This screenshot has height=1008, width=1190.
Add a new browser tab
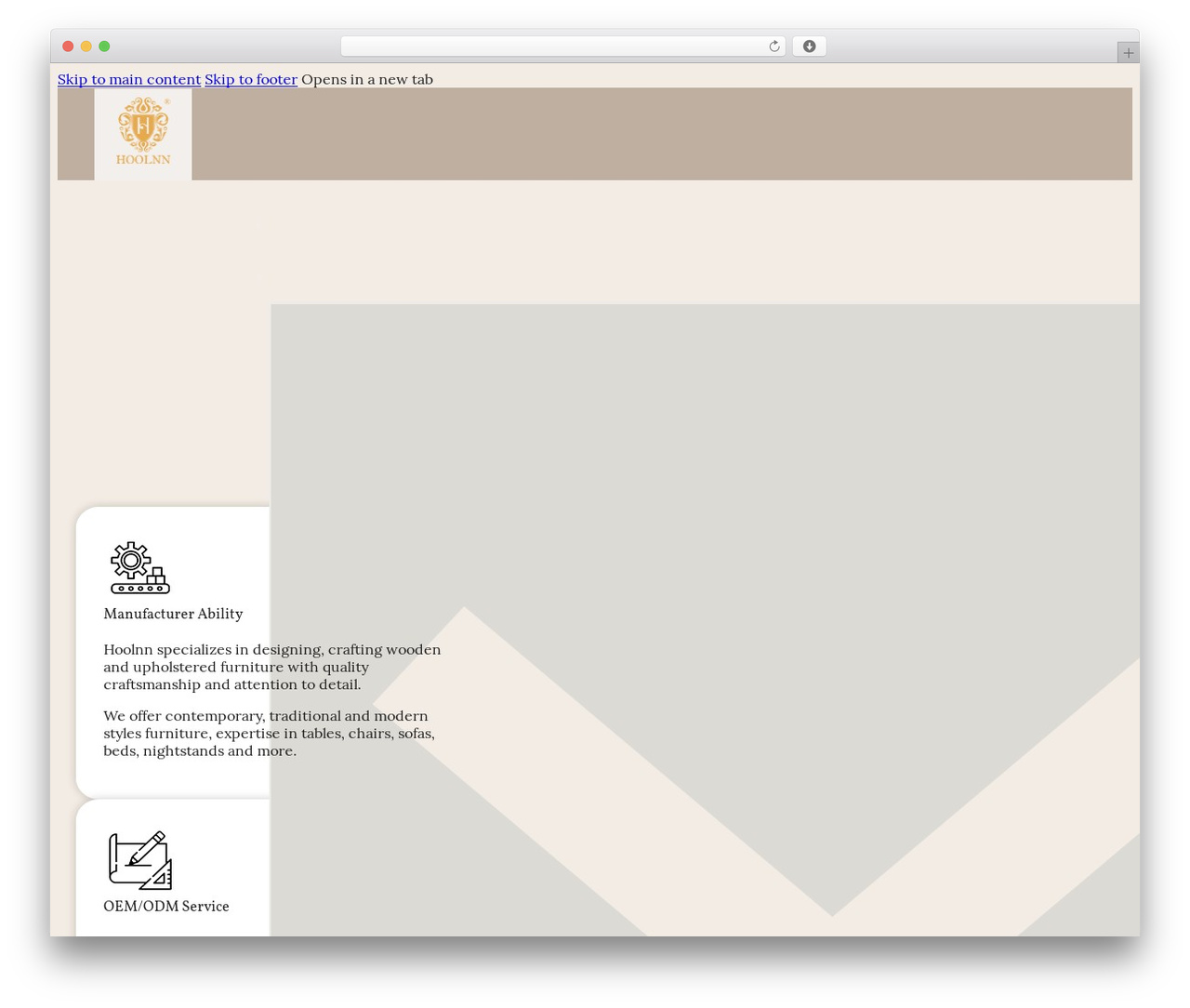pyautogui.click(x=1128, y=53)
